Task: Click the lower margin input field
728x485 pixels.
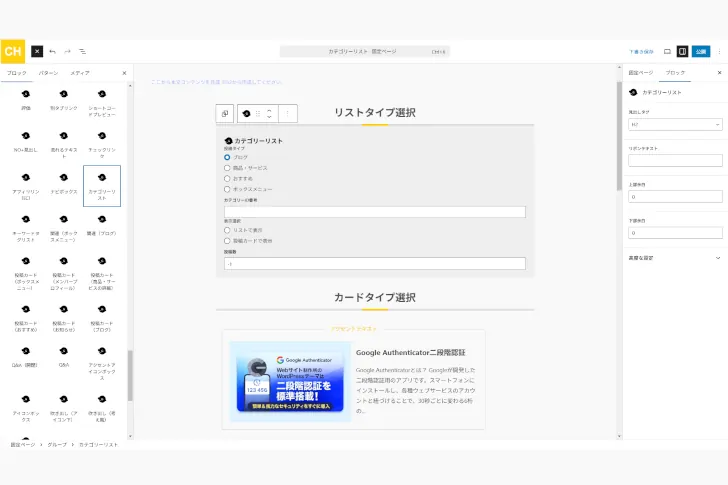Action: tap(675, 233)
